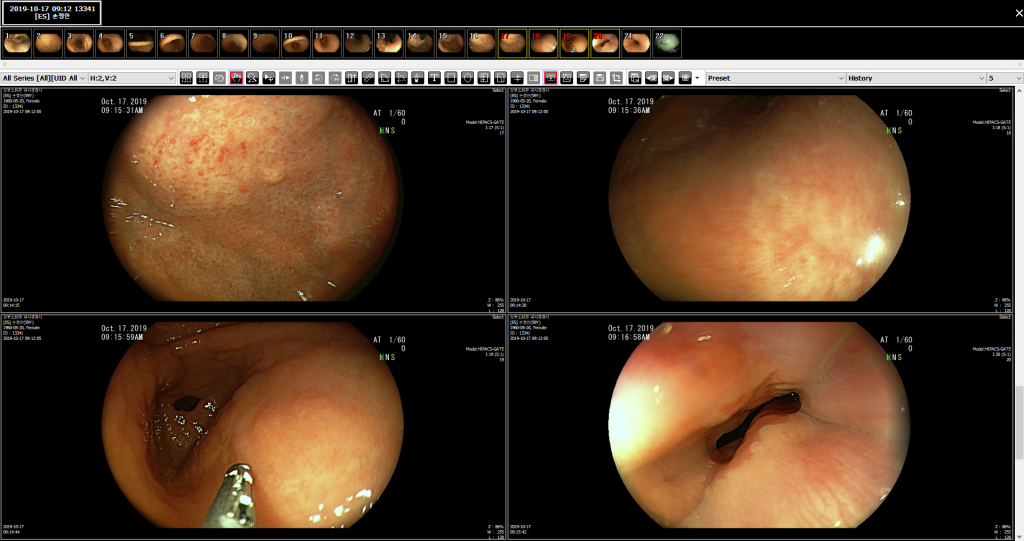The image size is (1024, 541).
Task: Close the viewer with the X button
Action: [x=1019, y=13]
